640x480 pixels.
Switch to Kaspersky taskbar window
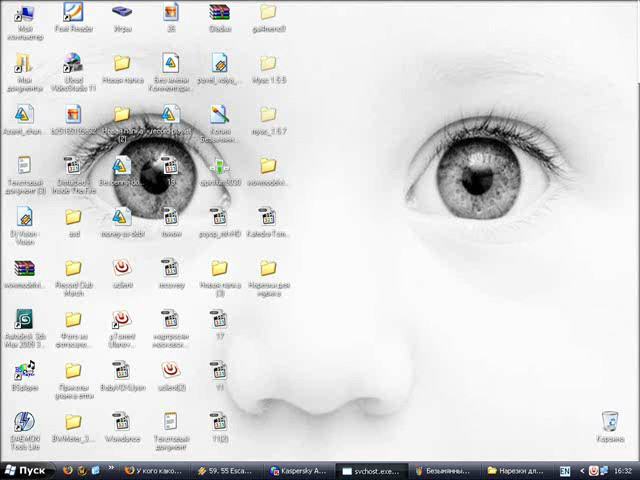299,470
